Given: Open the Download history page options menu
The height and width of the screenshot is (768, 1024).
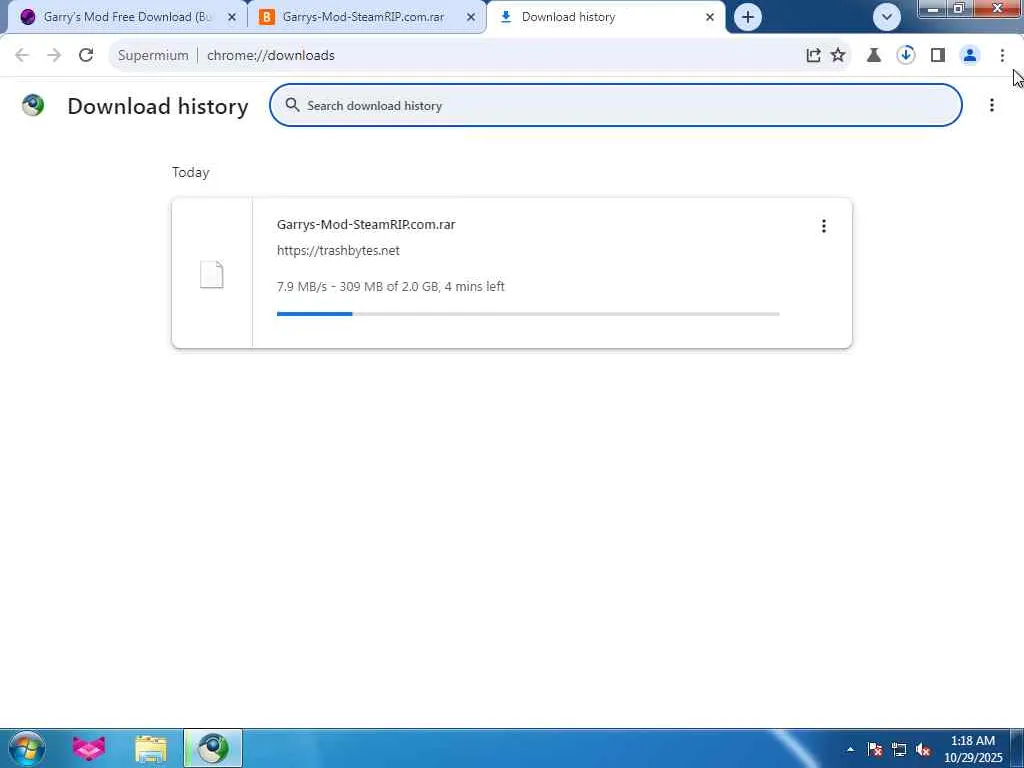Looking at the screenshot, I should point(991,105).
